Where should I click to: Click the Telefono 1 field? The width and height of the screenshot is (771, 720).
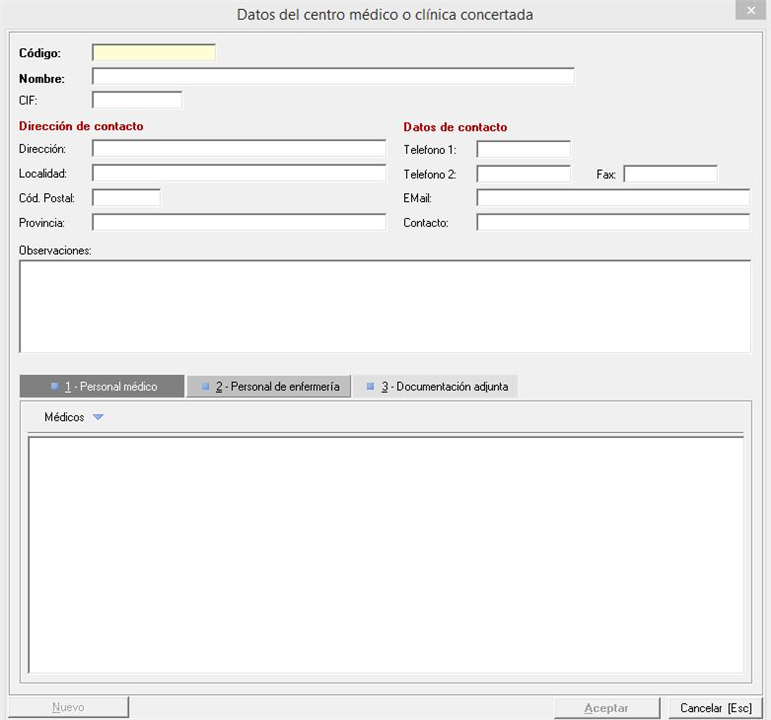click(523, 150)
